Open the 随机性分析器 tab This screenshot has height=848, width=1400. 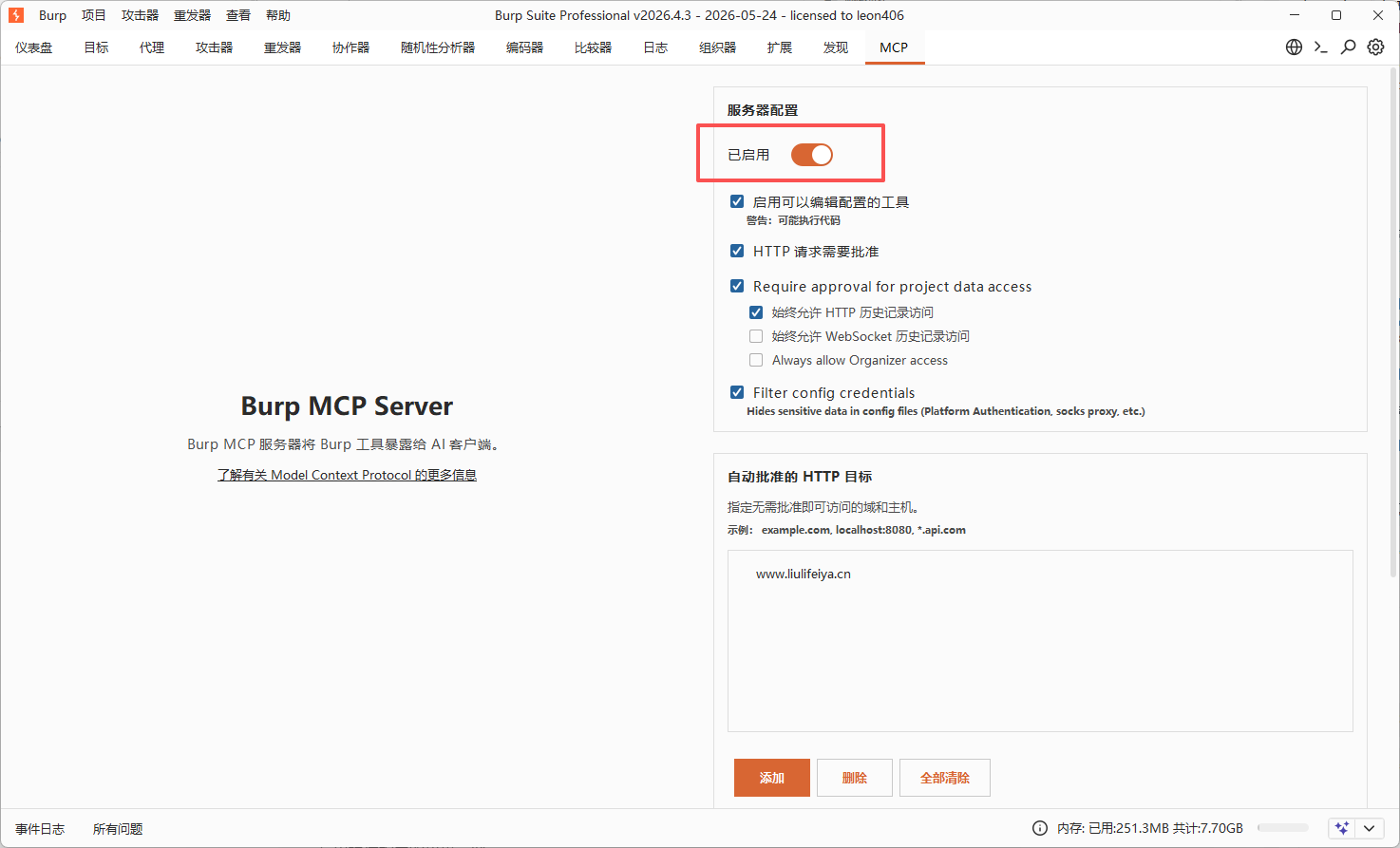pos(438,47)
